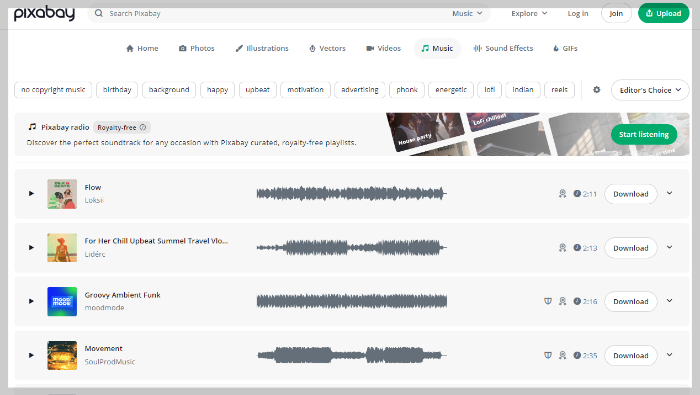Click the Start listening button

644,134
